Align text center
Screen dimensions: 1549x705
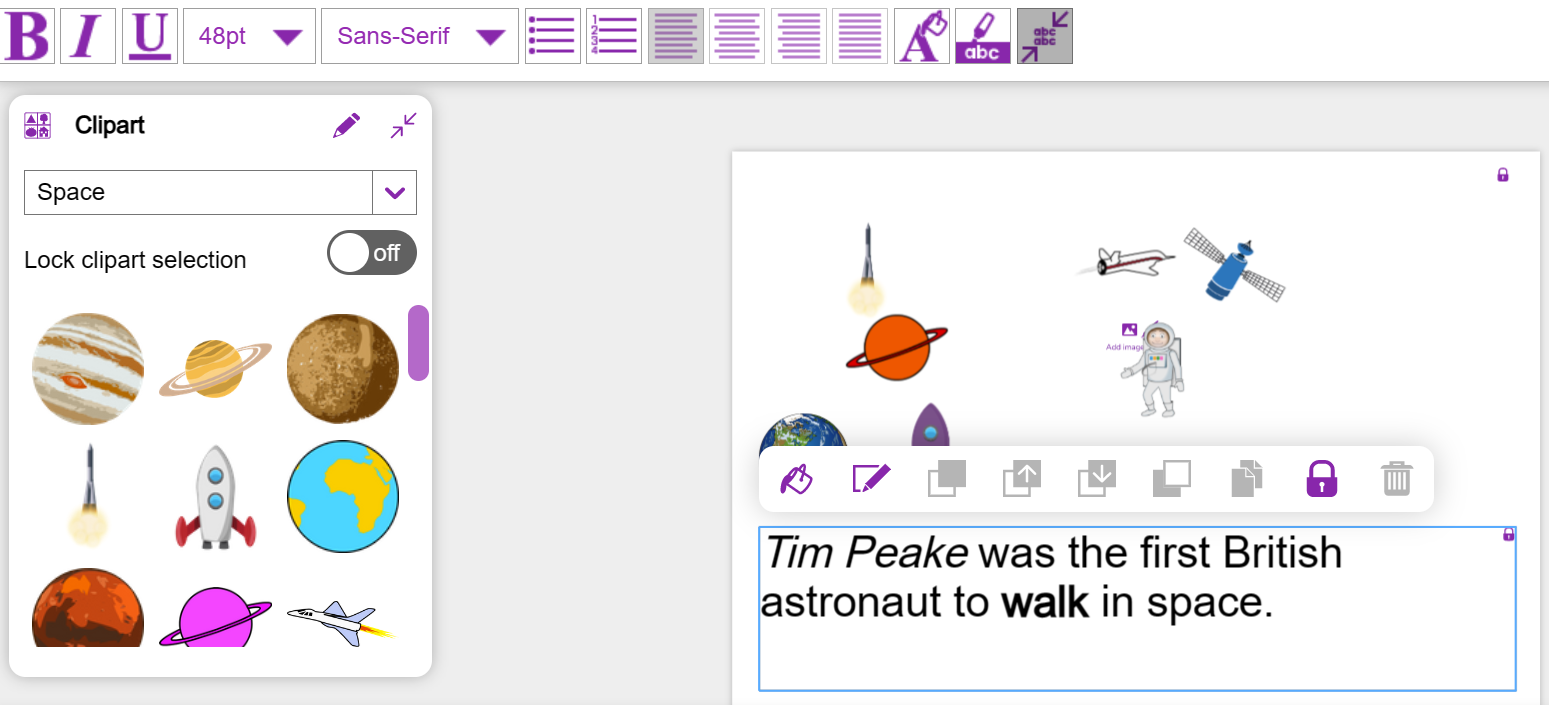737,36
